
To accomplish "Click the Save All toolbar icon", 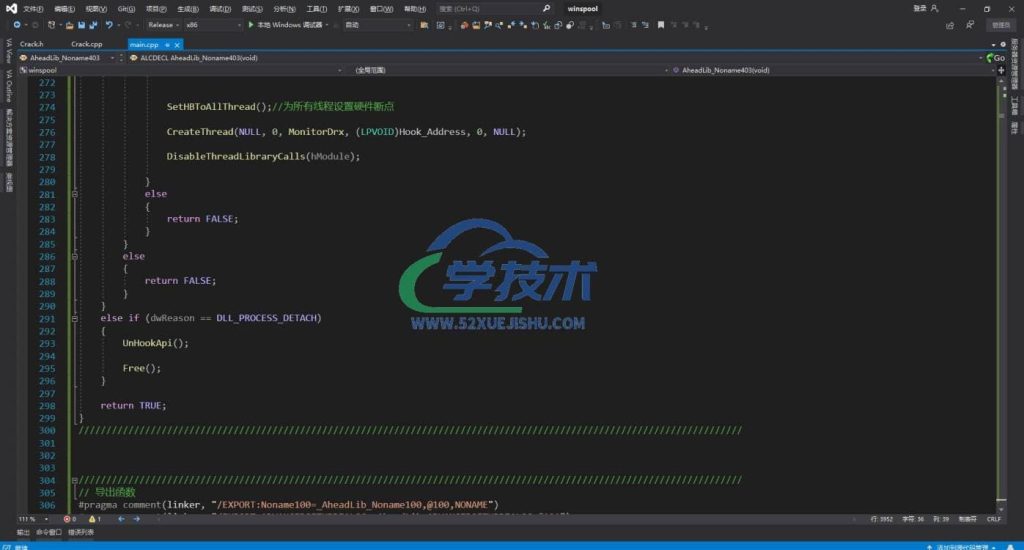I will (x=92, y=24).
